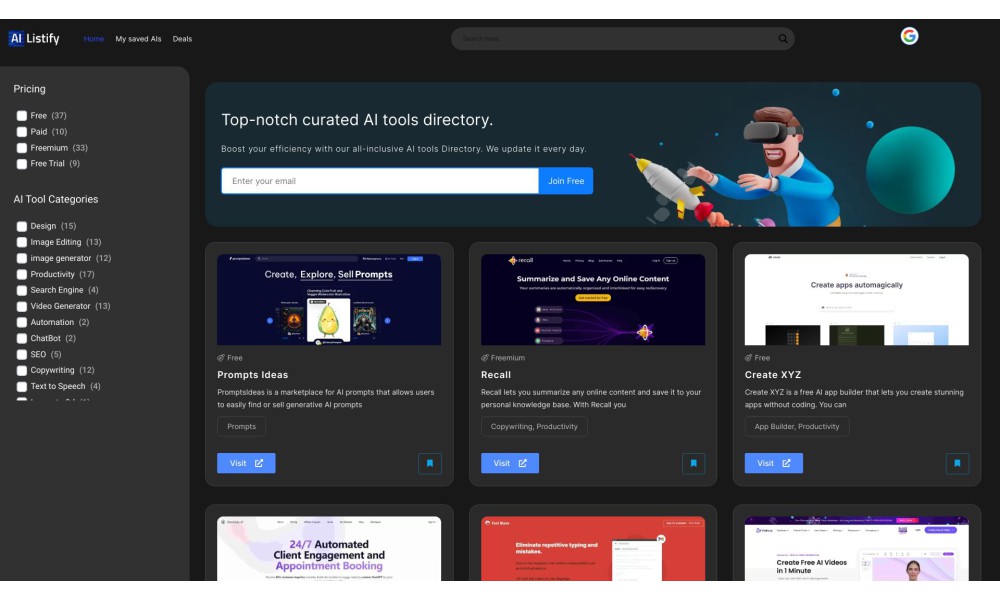Screen dimensions: 1000x600
Task: Bookmark the Create XYZ tool
Action: tap(957, 464)
